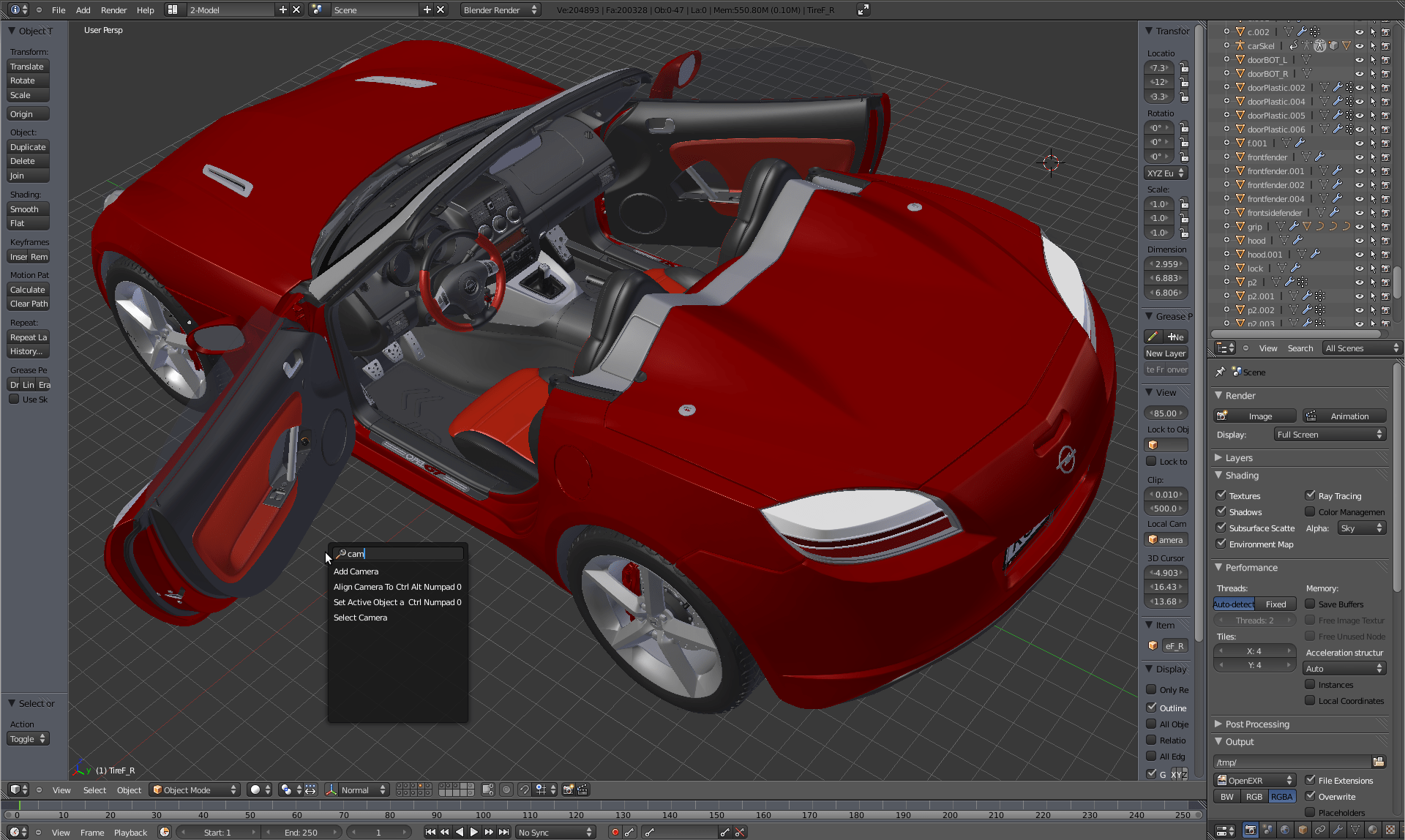Click the magnet snap icon in viewport header

[x=525, y=790]
